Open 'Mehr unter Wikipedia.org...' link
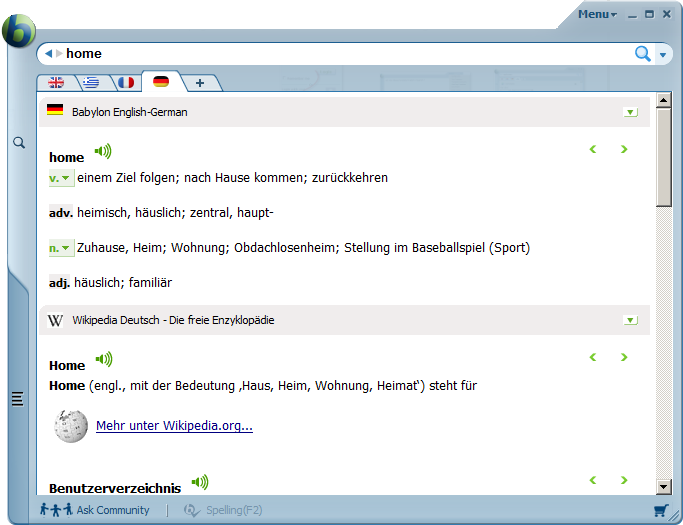The height and width of the screenshot is (525, 683). 174,425
